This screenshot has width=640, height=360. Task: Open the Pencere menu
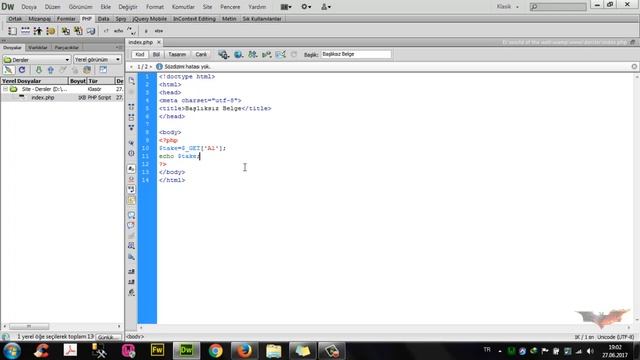pyautogui.click(x=230, y=7)
